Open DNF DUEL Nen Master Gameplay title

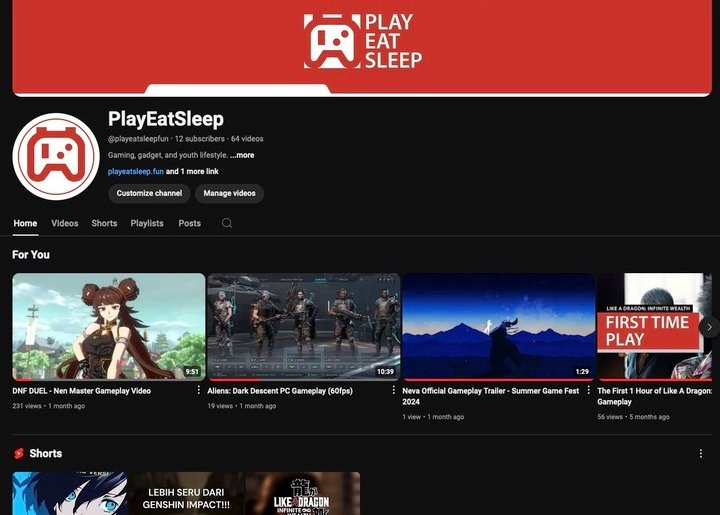point(82,391)
